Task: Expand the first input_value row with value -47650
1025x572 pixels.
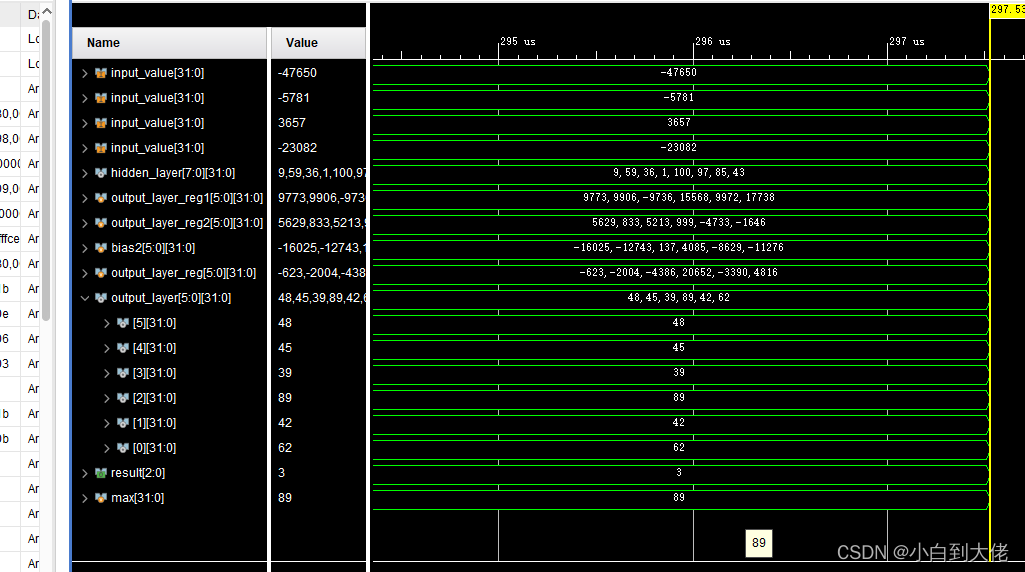Action: [x=84, y=73]
